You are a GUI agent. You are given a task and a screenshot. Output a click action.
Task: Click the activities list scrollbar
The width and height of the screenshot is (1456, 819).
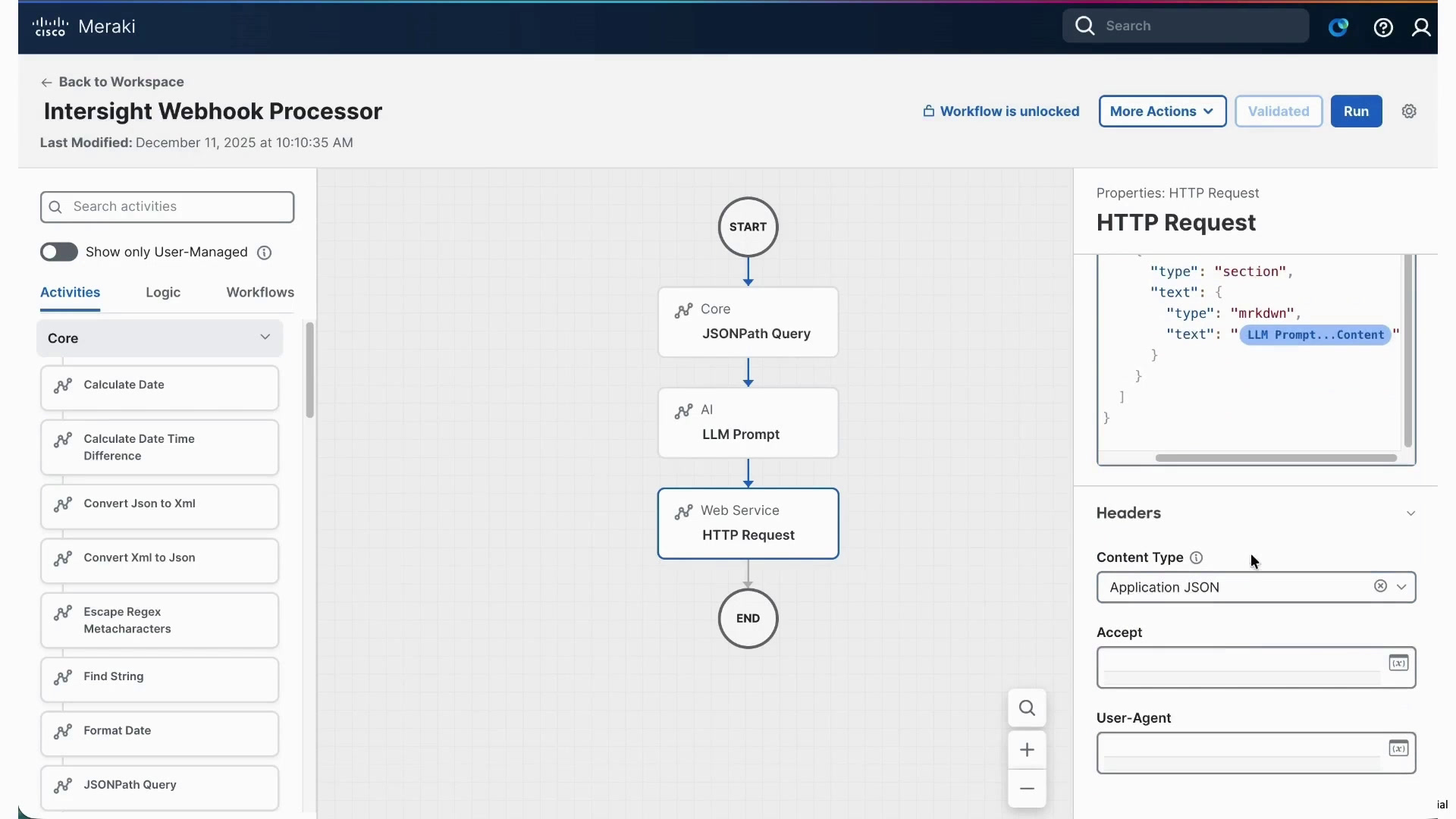309,369
